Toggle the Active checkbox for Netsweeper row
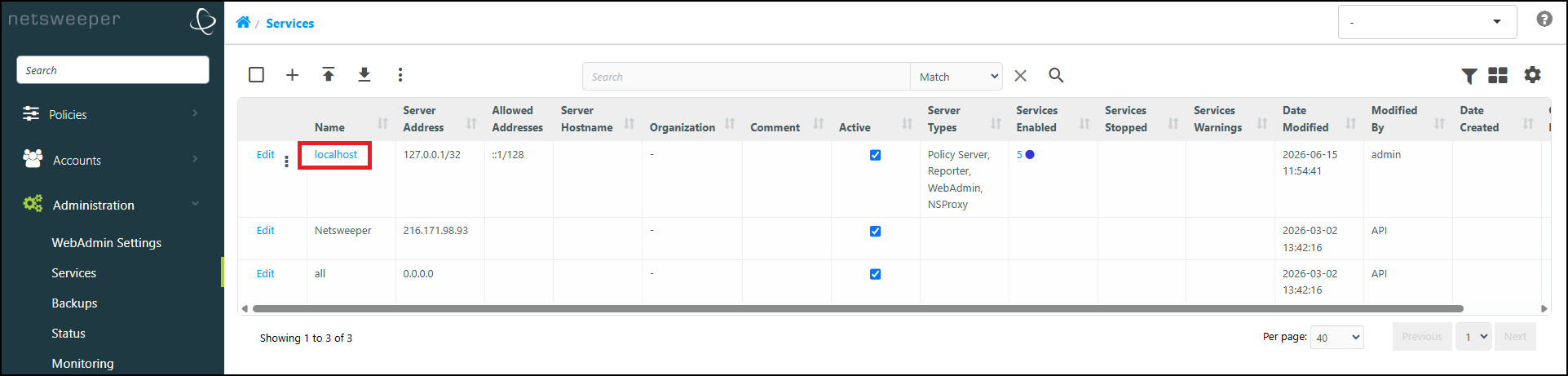The width and height of the screenshot is (1568, 376). (875, 232)
